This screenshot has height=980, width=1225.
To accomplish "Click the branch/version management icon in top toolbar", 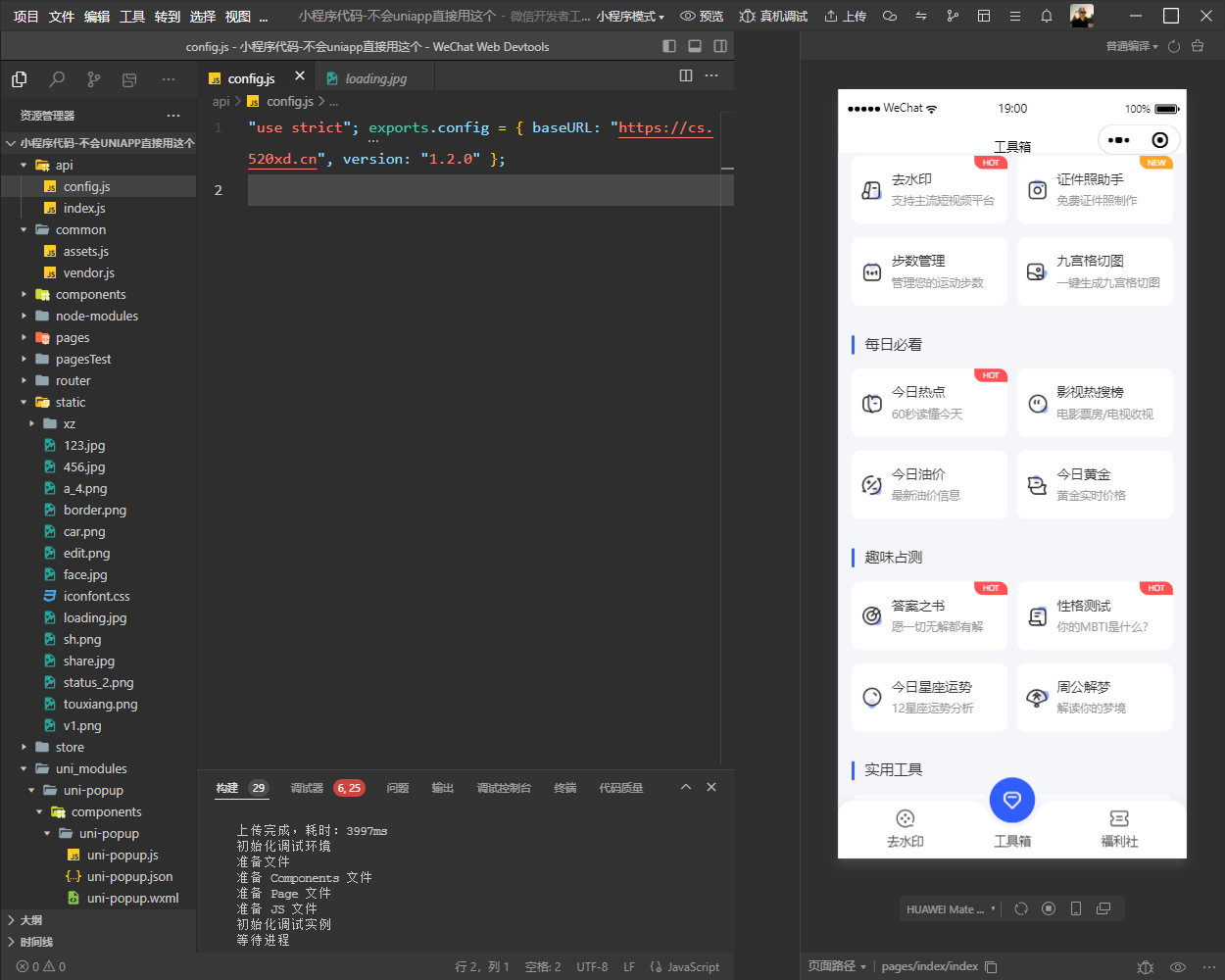I will [x=953, y=16].
